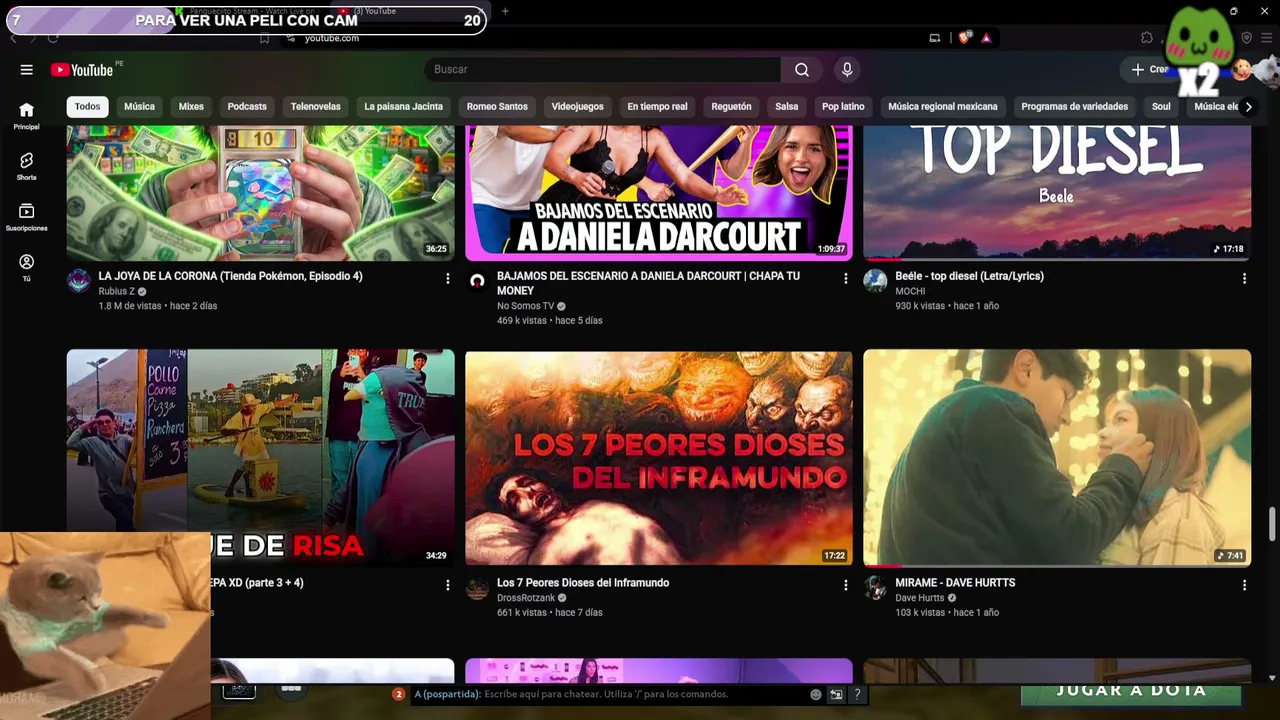Play the 7 Peores Dioses thumbnail
The width and height of the screenshot is (1280, 720).
659,458
